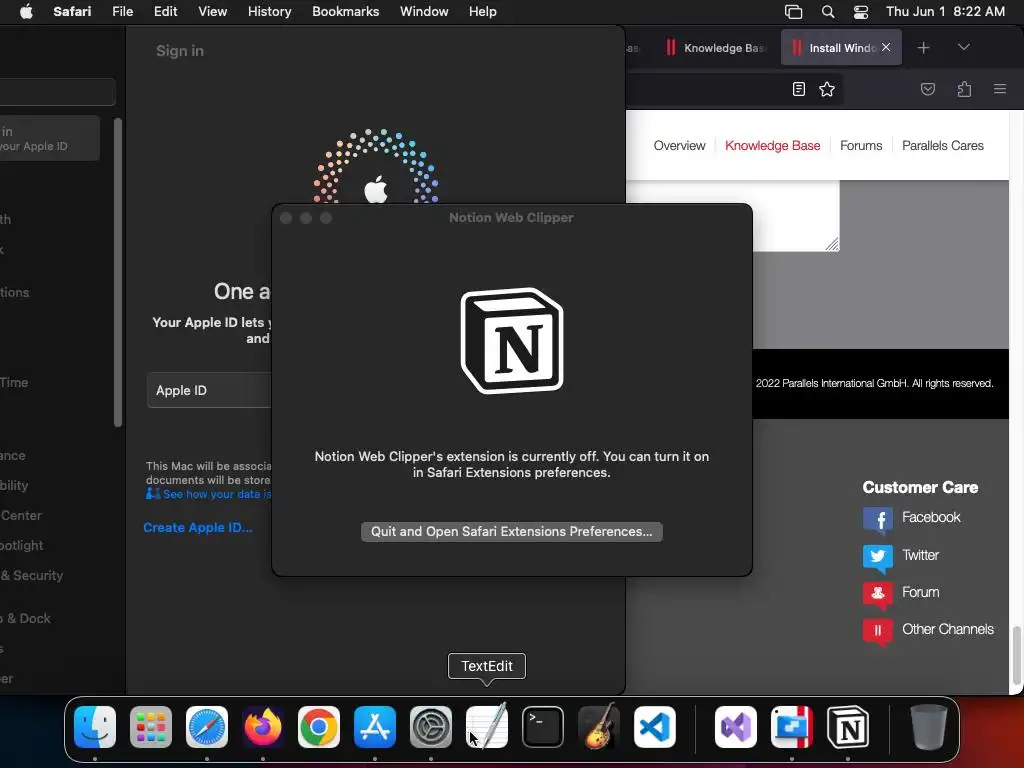Open Finder from the Dock
This screenshot has width=1024, height=768.
click(x=95, y=726)
